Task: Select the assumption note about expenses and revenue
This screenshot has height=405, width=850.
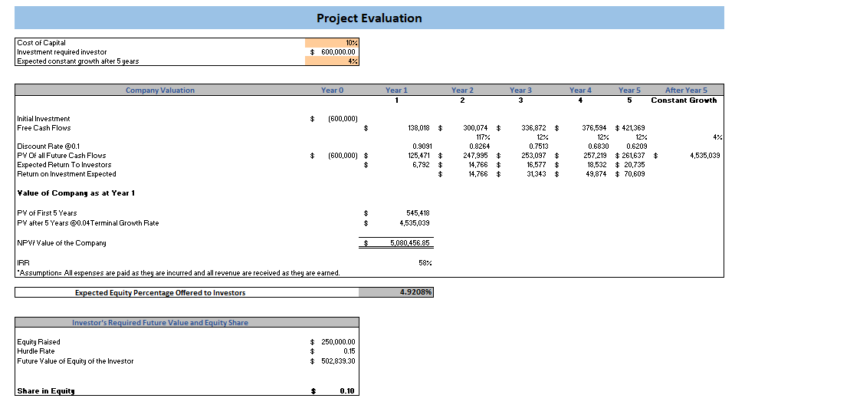Action: coord(178,273)
